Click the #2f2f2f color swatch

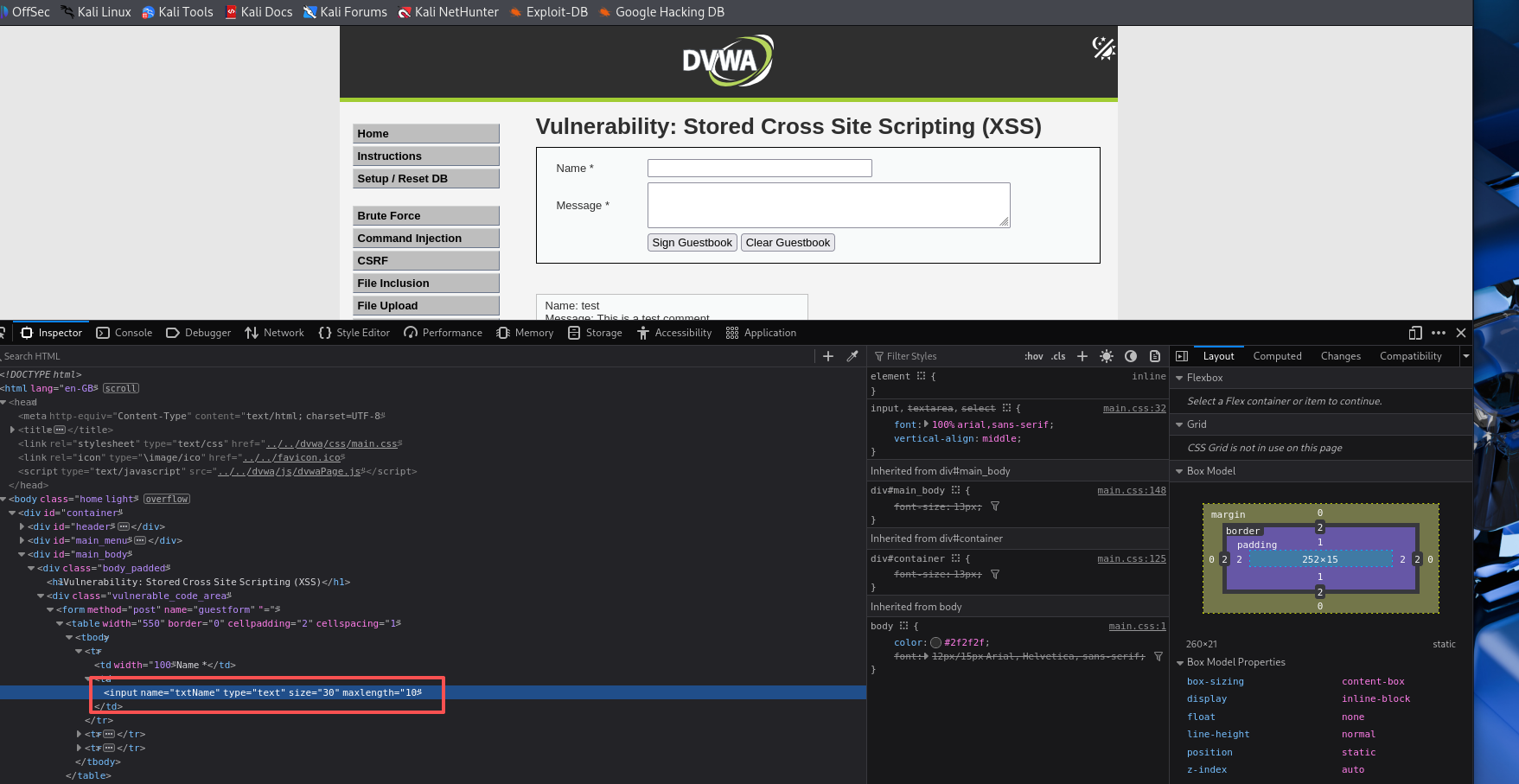(x=935, y=643)
